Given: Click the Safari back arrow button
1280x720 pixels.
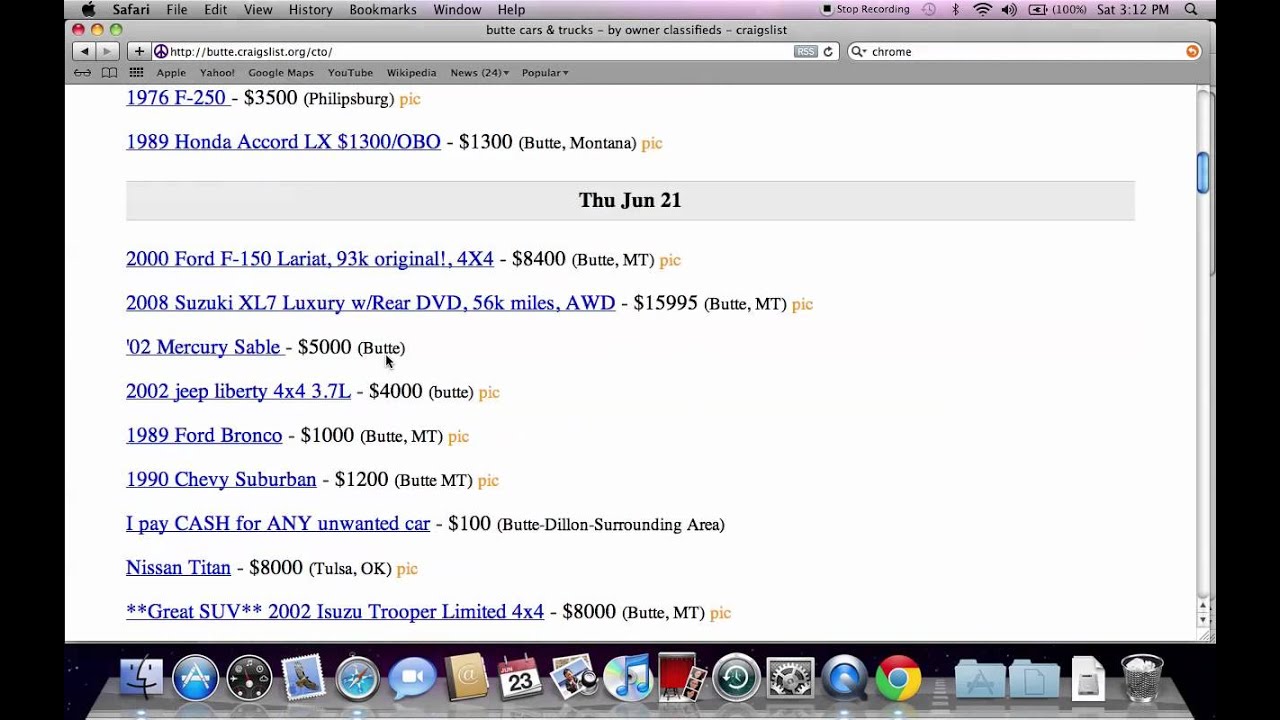Looking at the screenshot, I should point(84,51).
